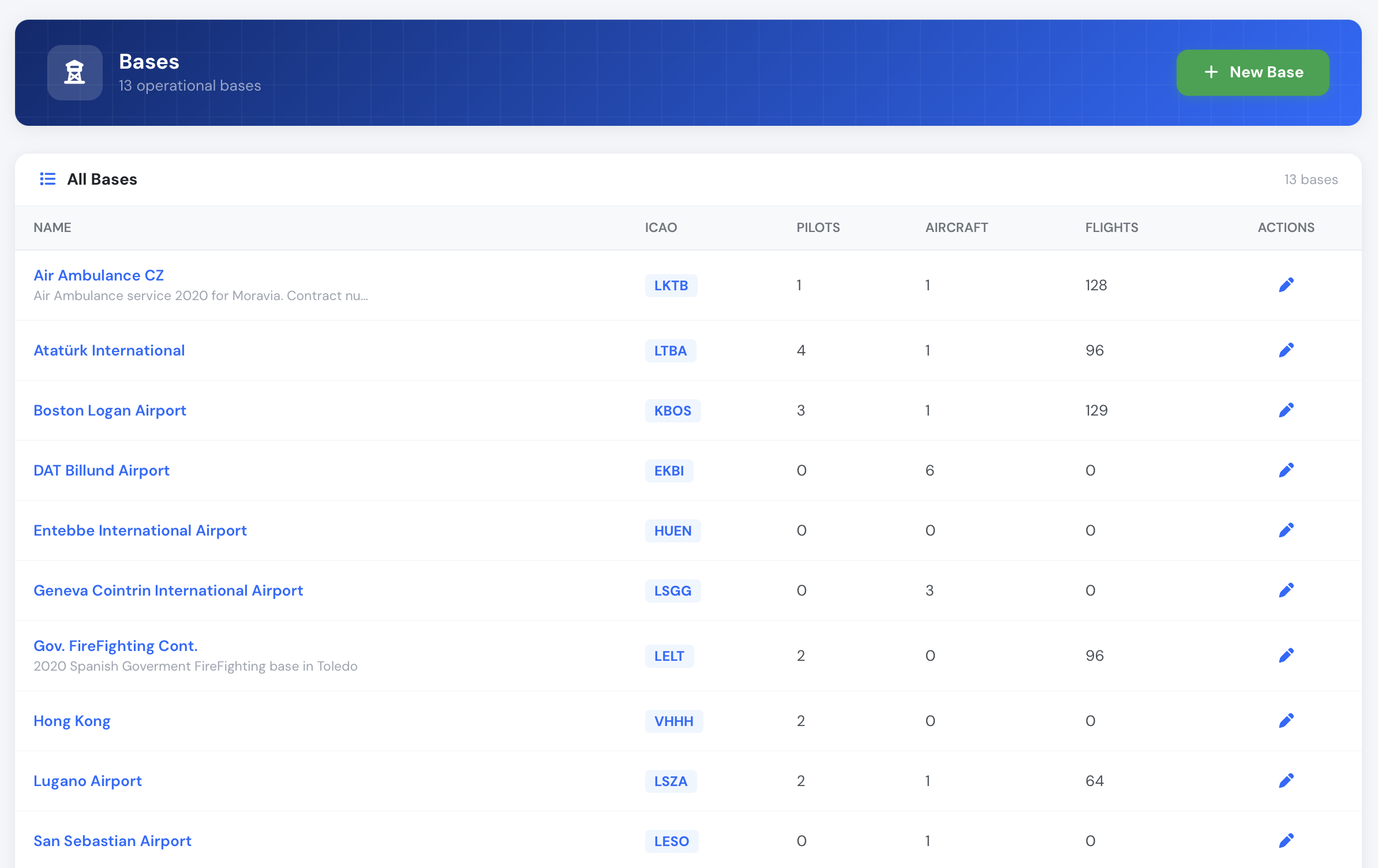Image resolution: width=1378 pixels, height=868 pixels.
Task: Click the KBOS ICAO badge
Action: pos(673,411)
